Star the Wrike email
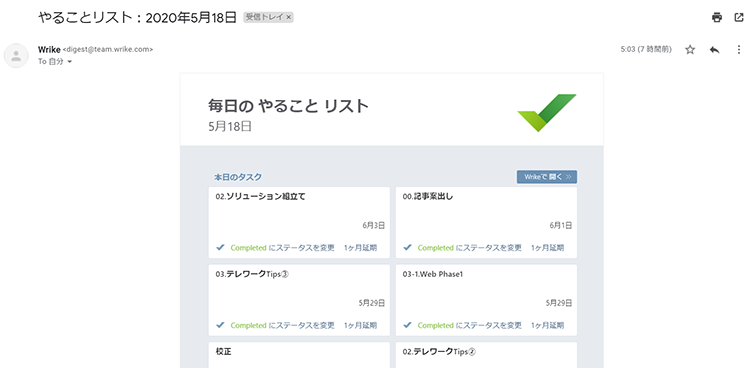The height and width of the screenshot is (368, 750). coord(690,50)
